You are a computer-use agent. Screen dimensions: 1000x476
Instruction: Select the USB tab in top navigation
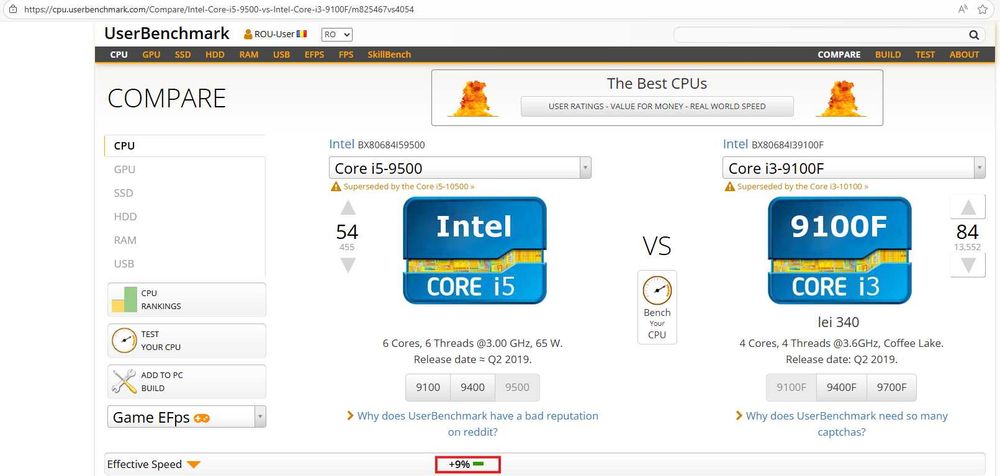(281, 55)
